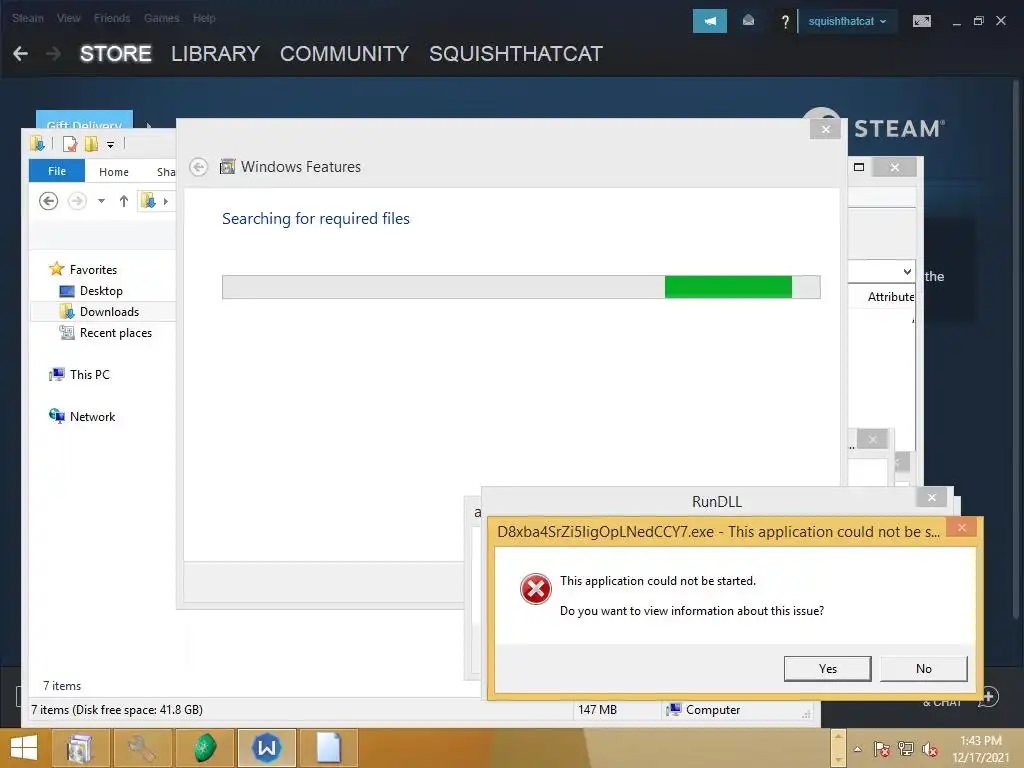Open Home tab in Explorer ribbon

(x=114, y=172)
